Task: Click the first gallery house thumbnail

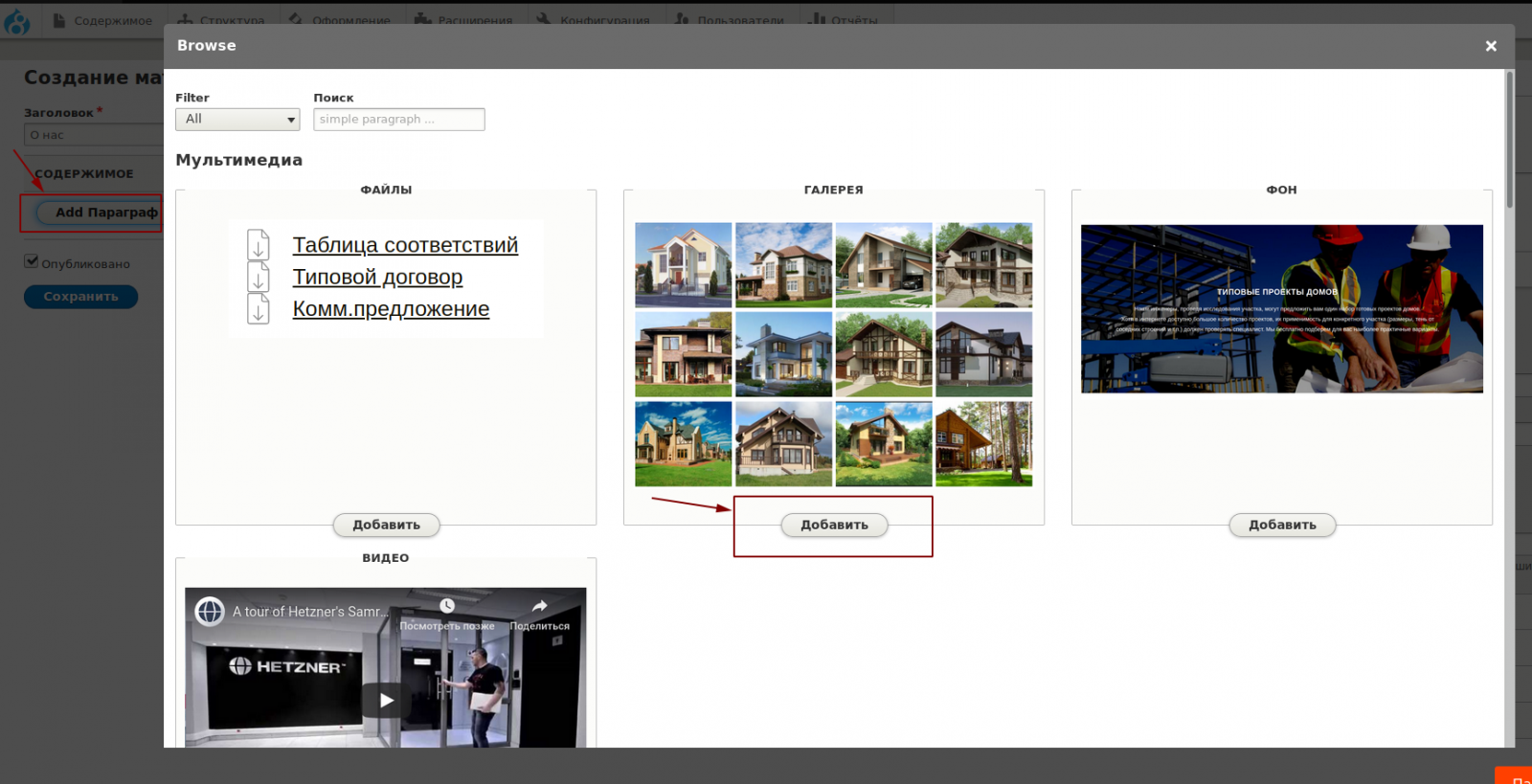Action: (683, 265)
